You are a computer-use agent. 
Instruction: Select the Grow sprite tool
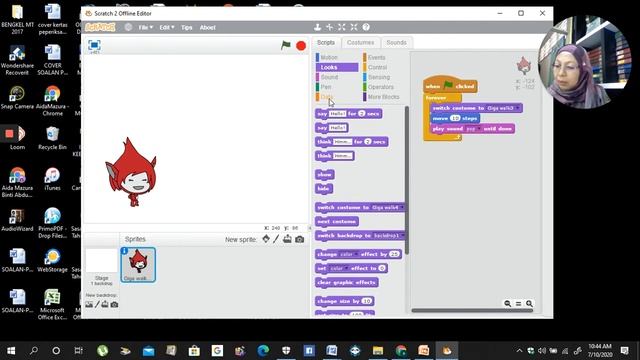click(x=342, y=27)
